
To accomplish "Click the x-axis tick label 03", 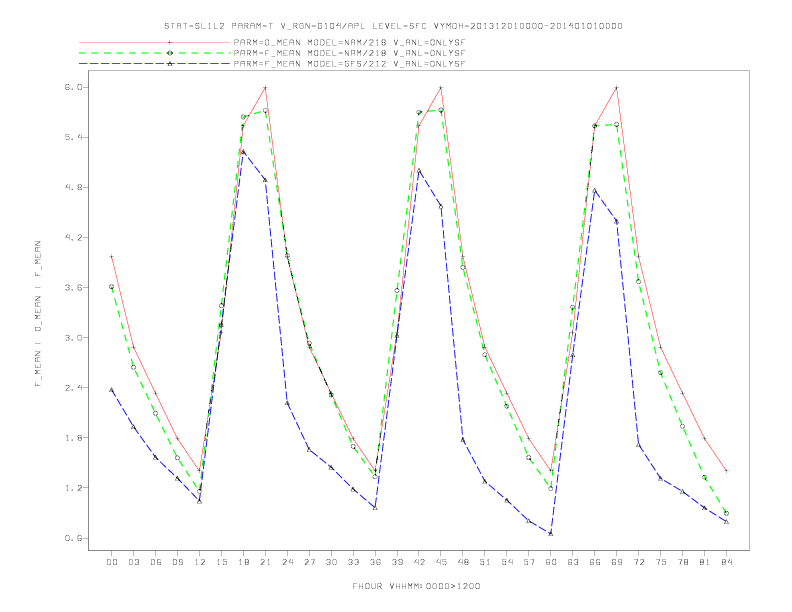I will (133, 562).
